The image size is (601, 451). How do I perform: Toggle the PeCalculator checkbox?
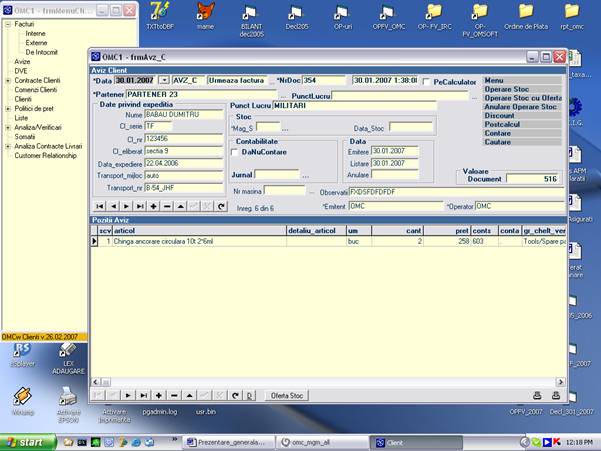coord(427,81)
